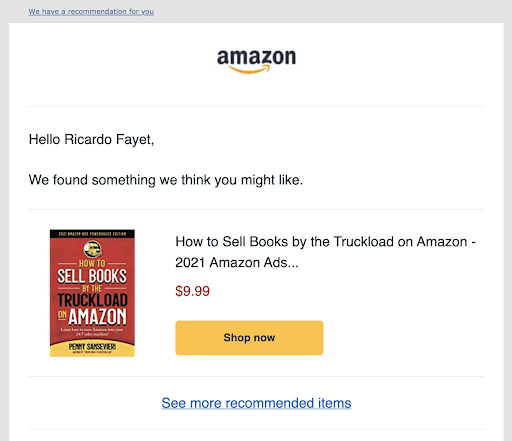Open 'See more recommended items' link
This screenshot has width=512, height=441.
tap(256, 403)
